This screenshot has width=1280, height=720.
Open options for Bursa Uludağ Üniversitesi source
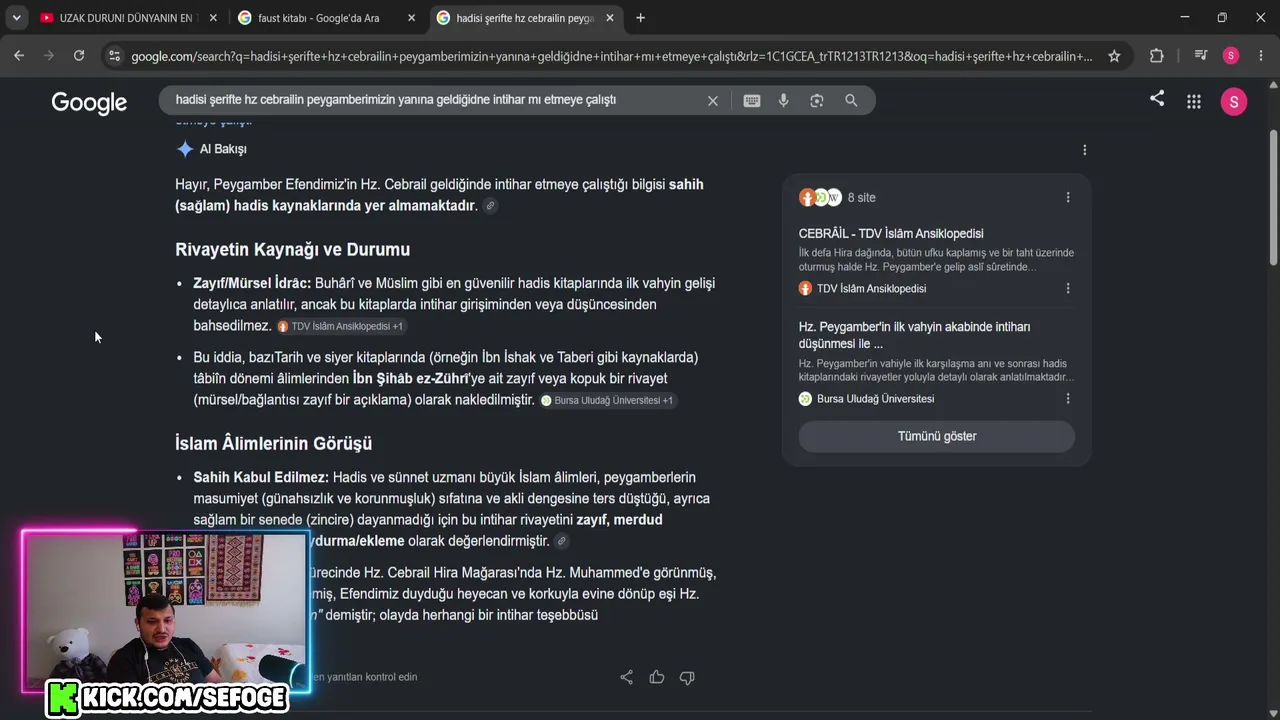1068,399
